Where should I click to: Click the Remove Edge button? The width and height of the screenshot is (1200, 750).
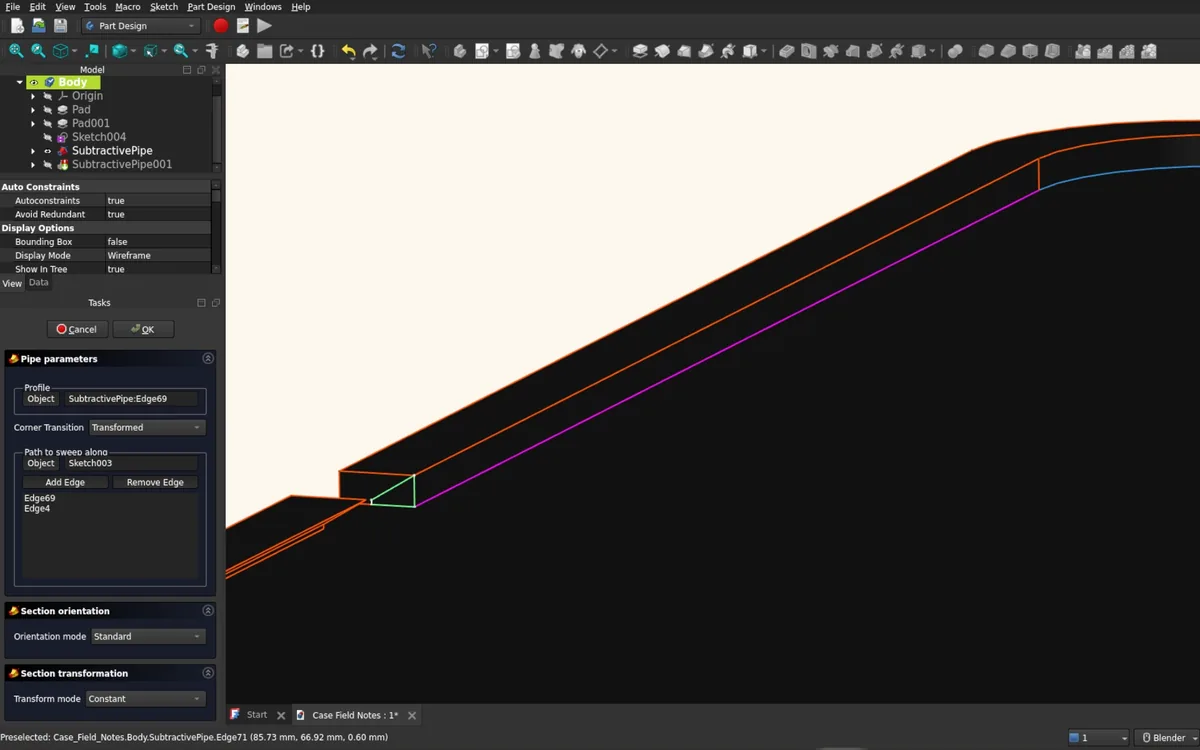point(155,482)
